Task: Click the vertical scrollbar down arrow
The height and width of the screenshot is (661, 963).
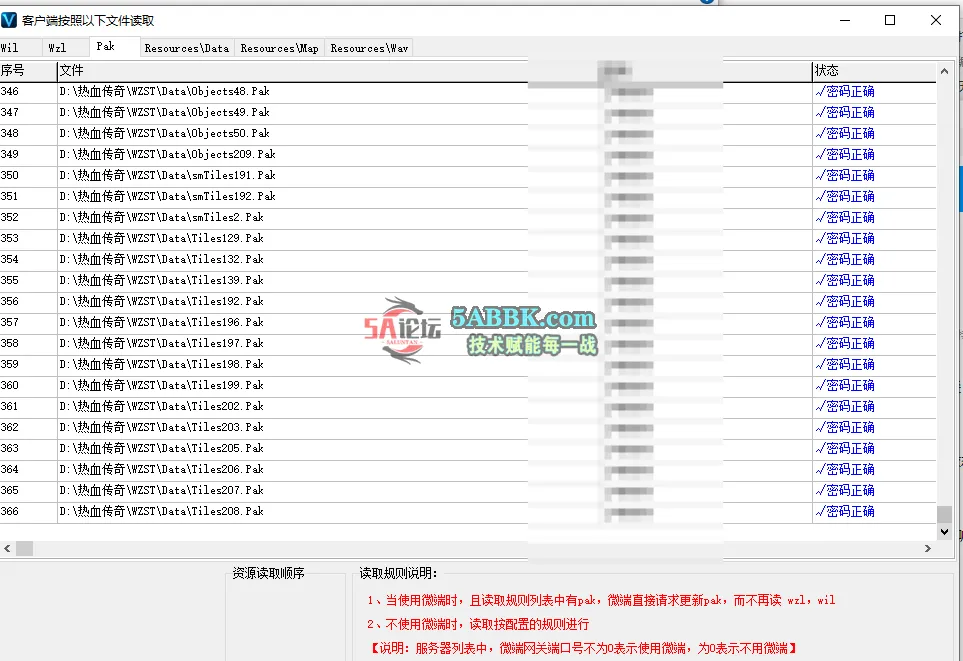Action: click(944, 532)
